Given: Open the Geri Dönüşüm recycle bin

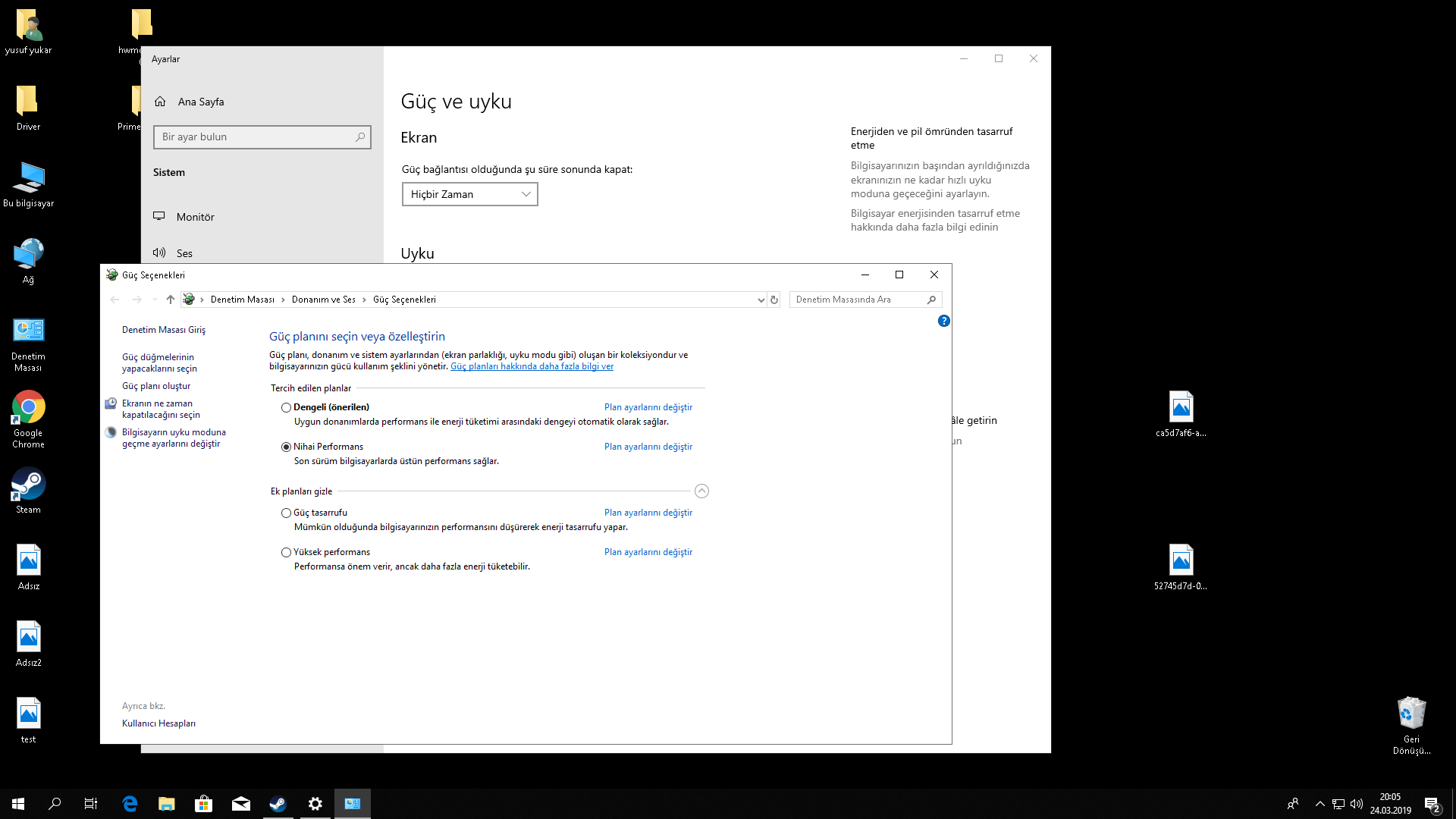Looking at the screenshot, I should point(1410,714).
